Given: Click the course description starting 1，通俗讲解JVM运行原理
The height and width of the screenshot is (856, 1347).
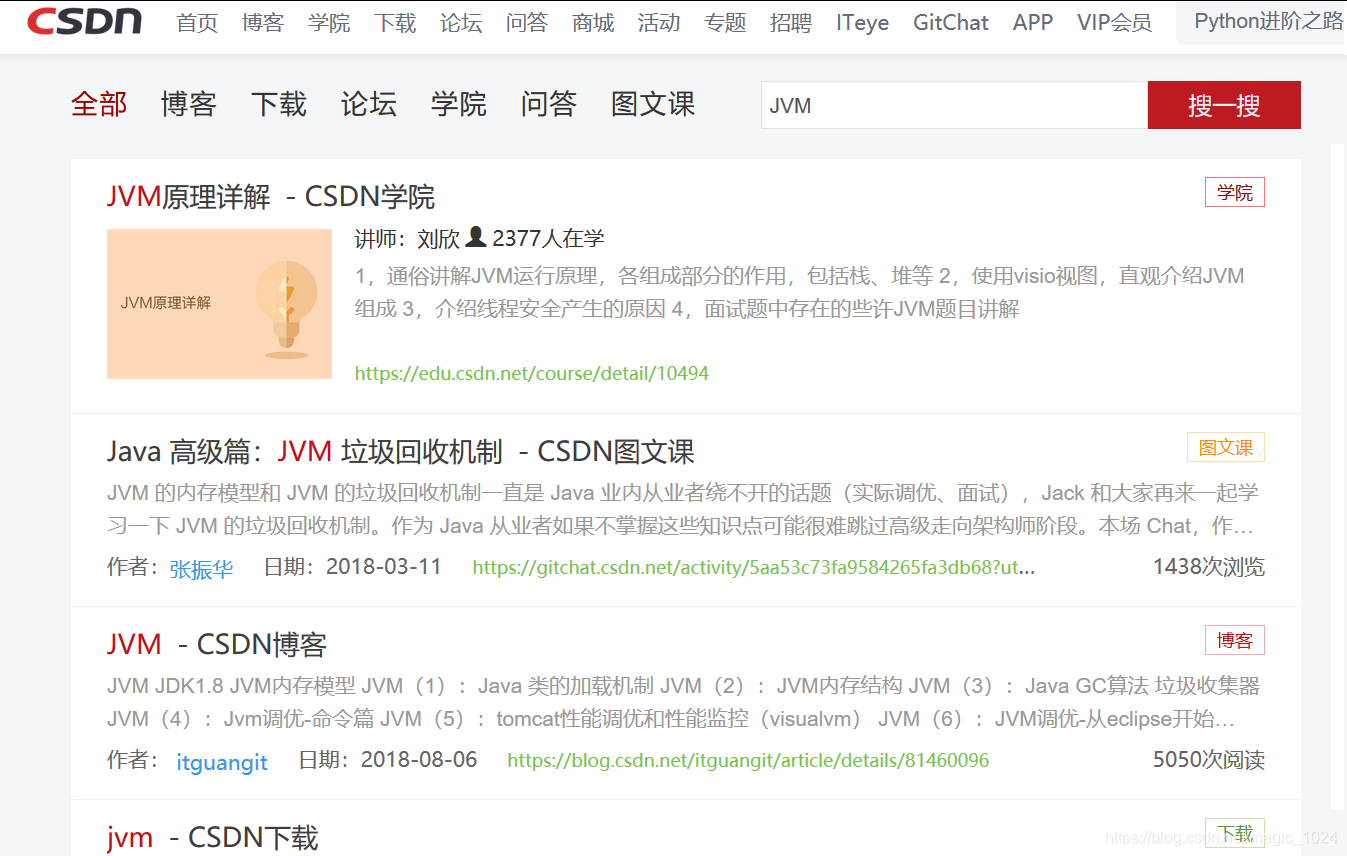Looking at the screenshot, I should click(800, 292).
